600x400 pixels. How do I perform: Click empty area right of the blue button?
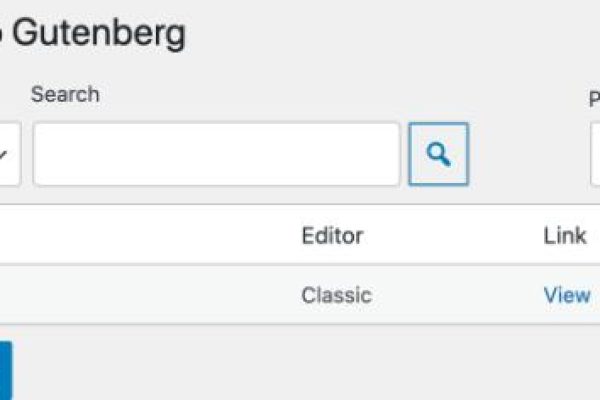(300, 370)
